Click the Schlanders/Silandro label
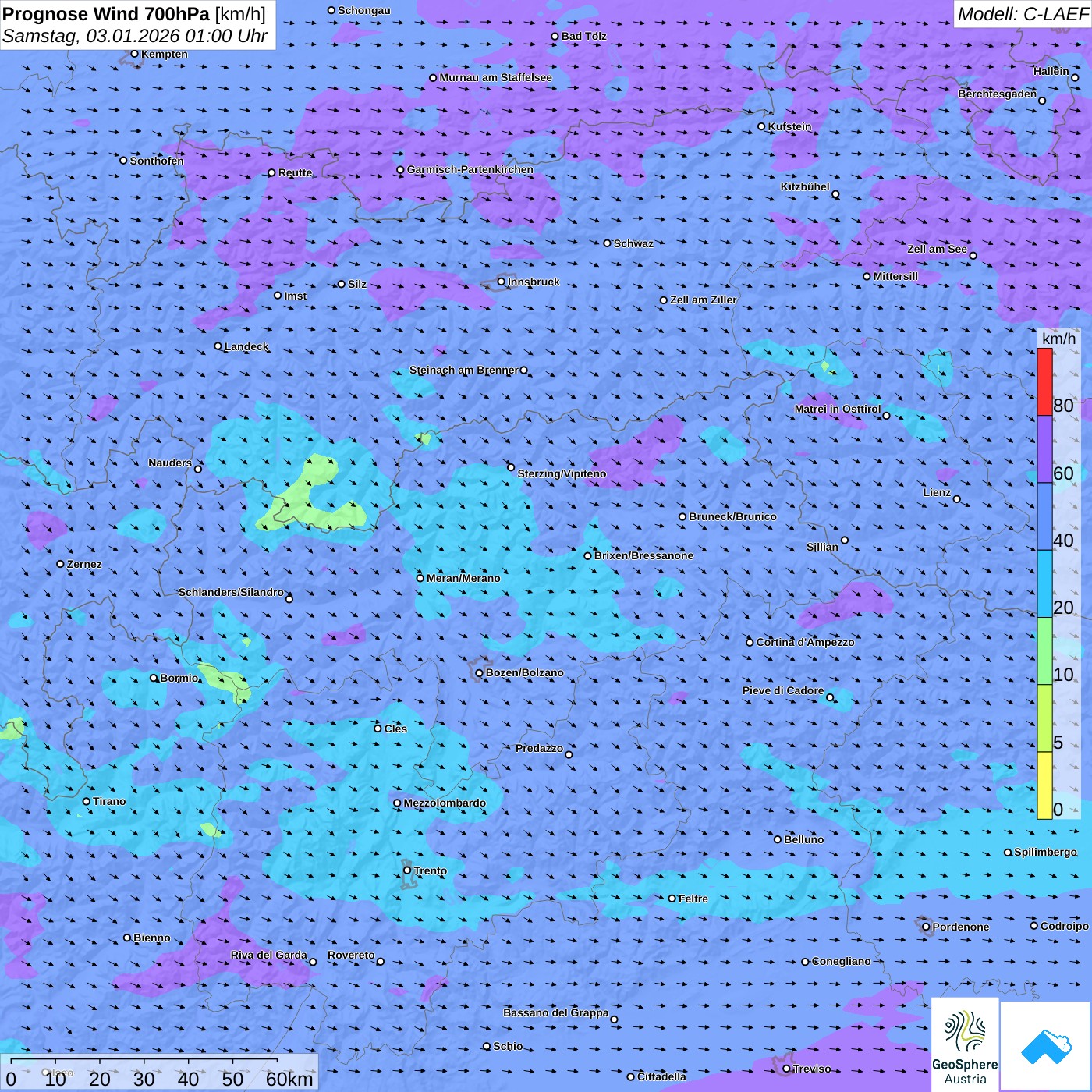Screen dimensions: 1092x1092 point(231,592)
